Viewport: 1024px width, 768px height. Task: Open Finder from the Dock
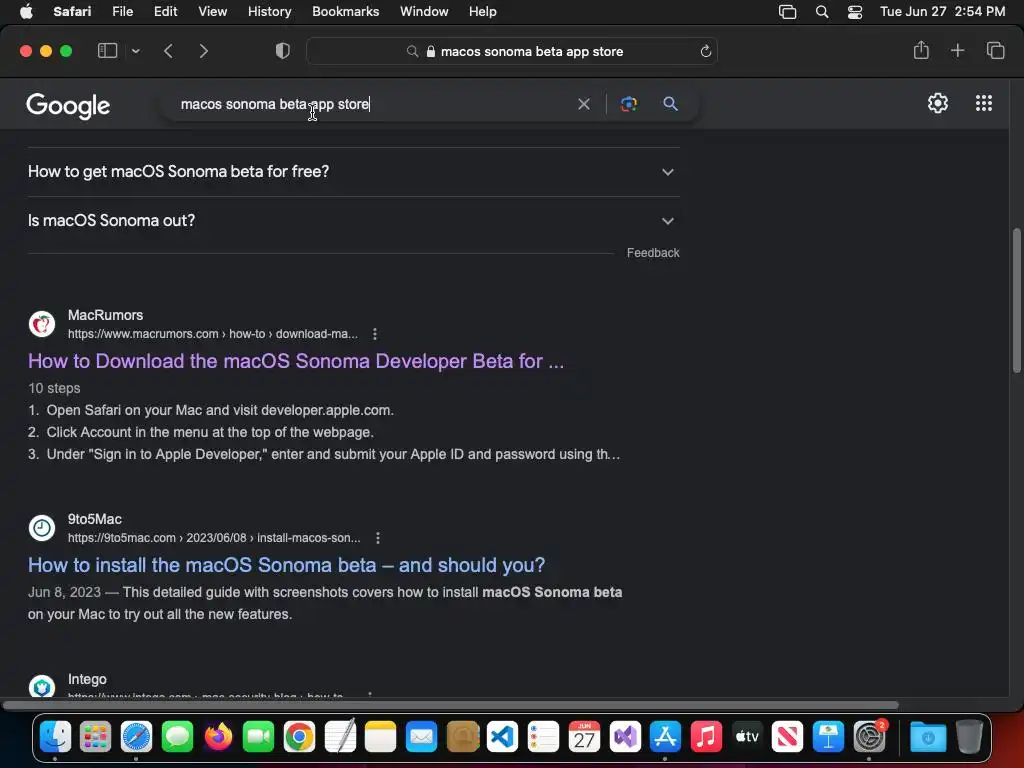56,737
